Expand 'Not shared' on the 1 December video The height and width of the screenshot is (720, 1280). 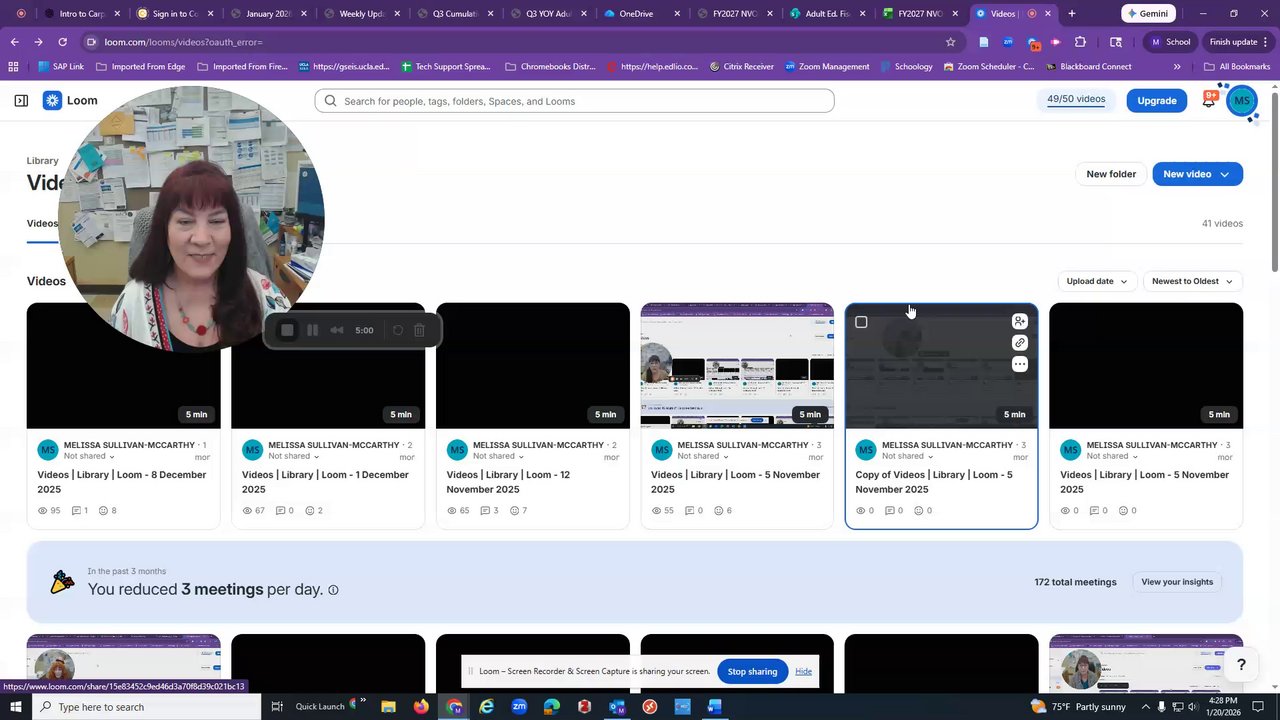point(292,456)
